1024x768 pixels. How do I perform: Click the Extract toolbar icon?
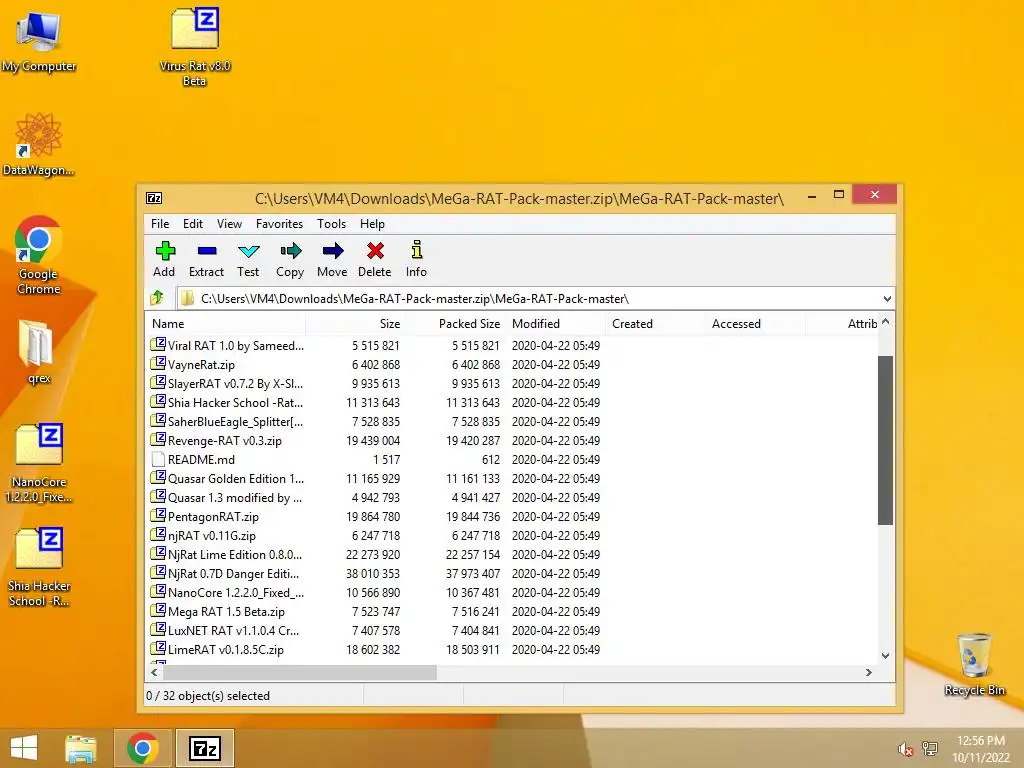206,259
